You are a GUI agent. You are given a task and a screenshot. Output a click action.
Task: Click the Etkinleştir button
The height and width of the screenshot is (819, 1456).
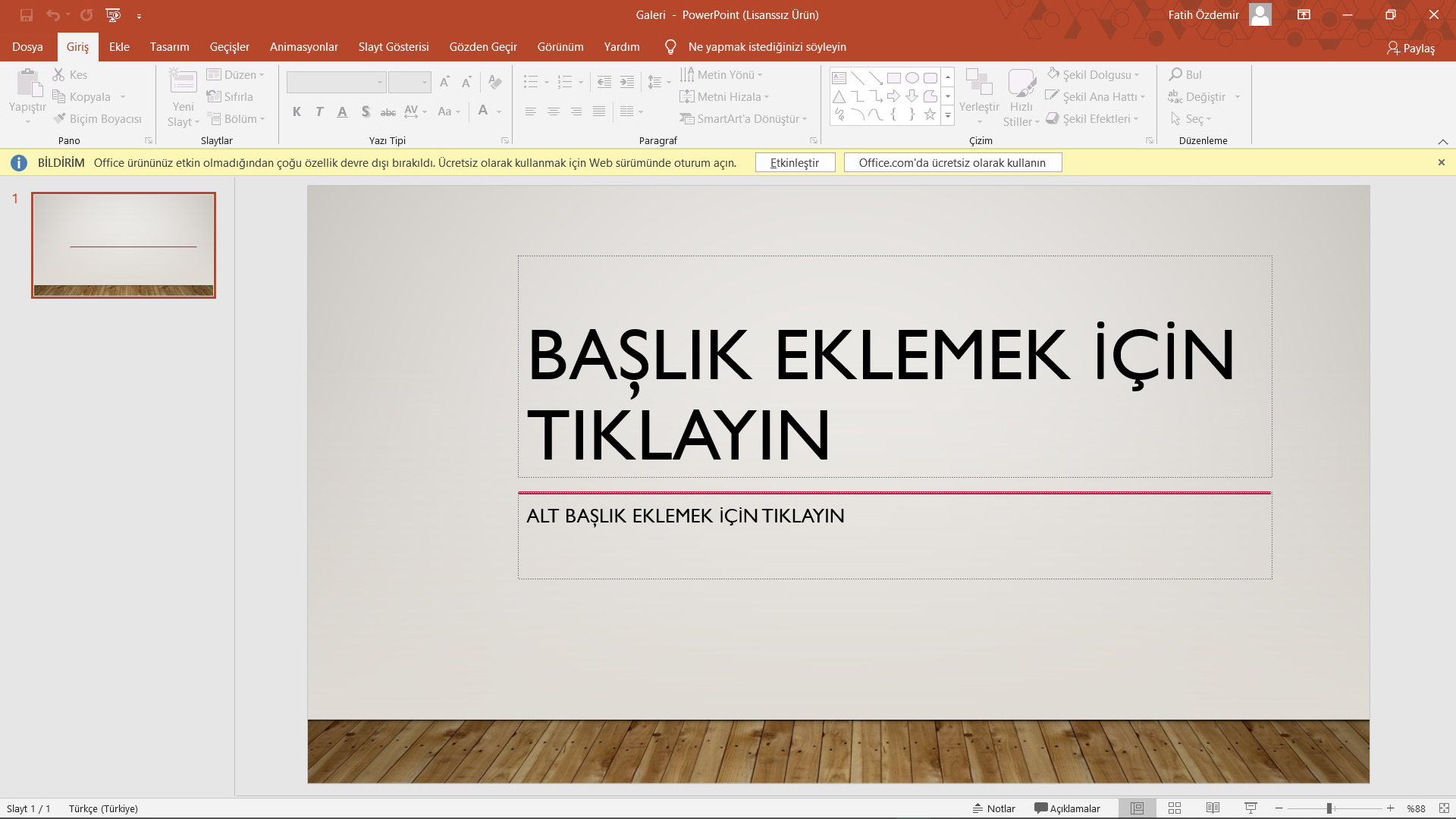(795, 162)
